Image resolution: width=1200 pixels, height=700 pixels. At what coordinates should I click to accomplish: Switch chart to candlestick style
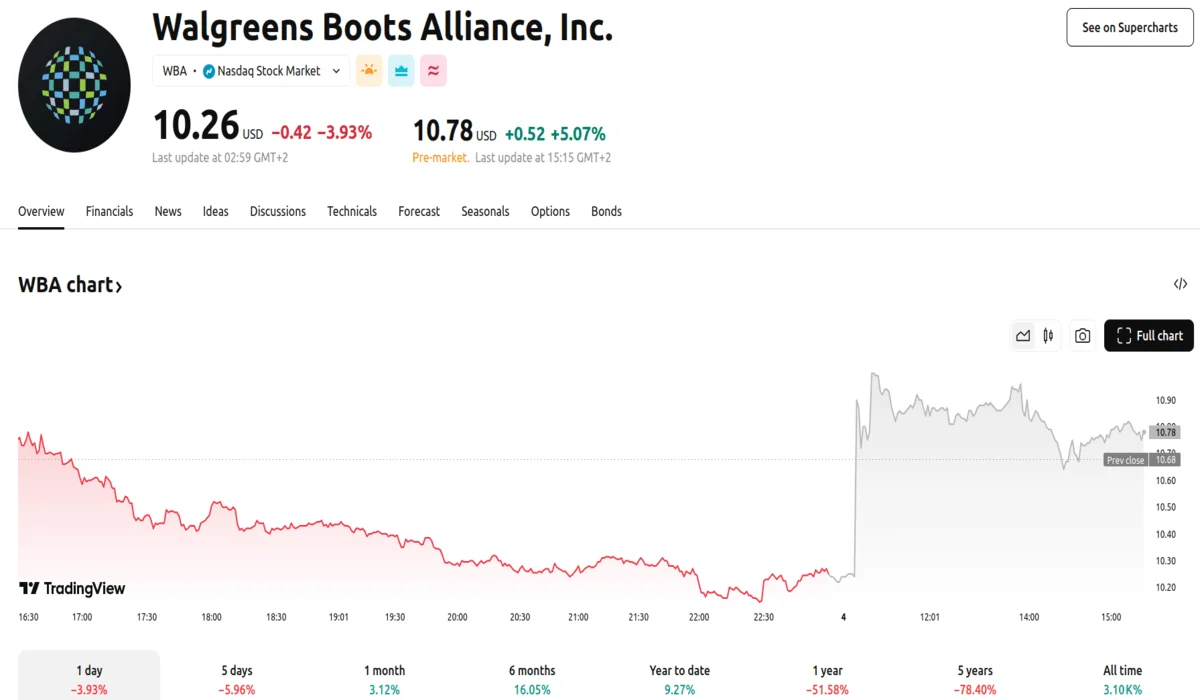pos(1048,336)
